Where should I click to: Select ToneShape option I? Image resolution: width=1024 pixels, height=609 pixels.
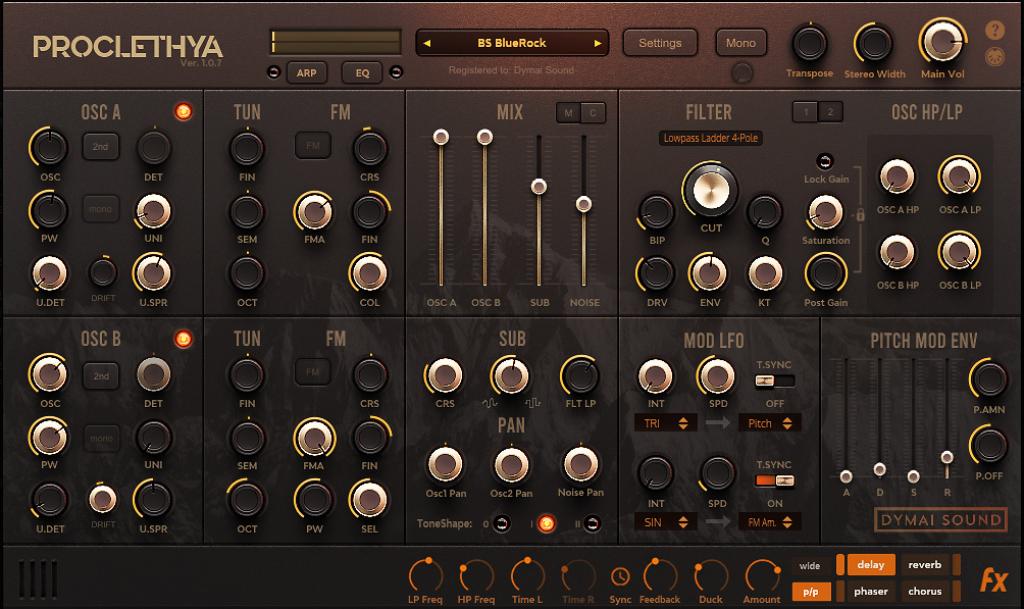pos(546,523)
